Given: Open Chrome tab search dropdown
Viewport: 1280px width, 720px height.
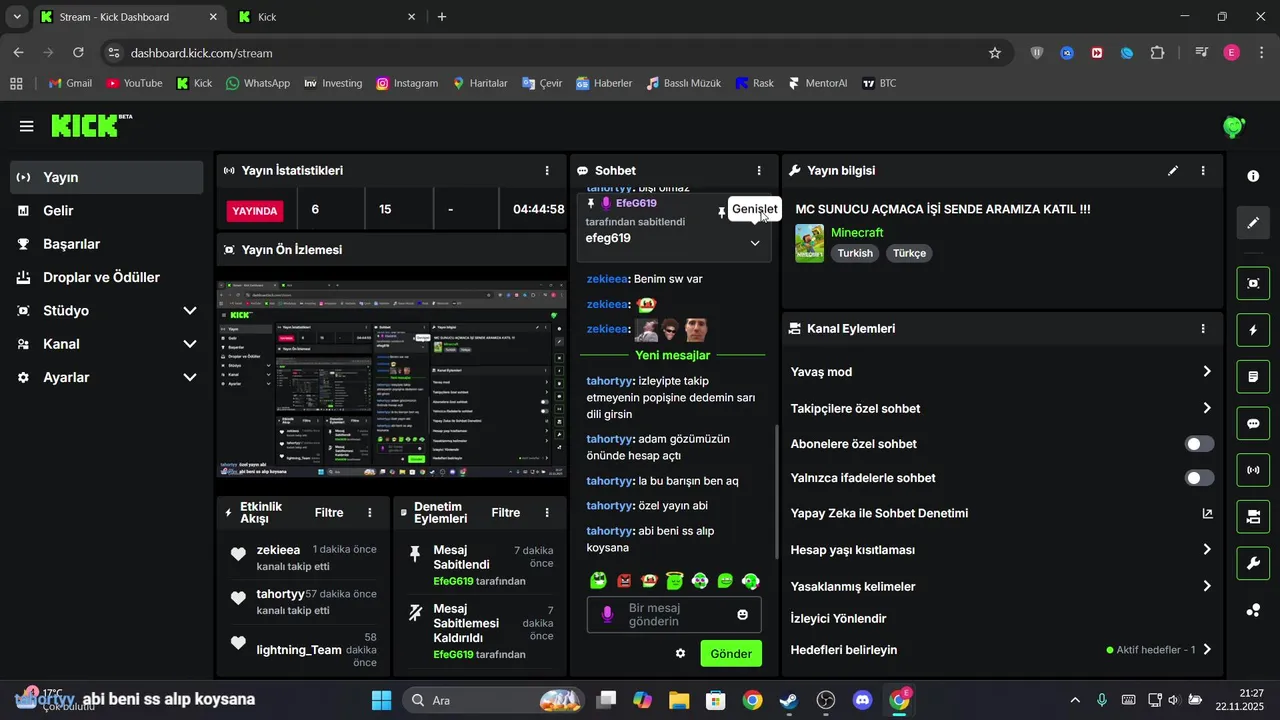Looking at the screenshot, I should [x=17, y=17].
